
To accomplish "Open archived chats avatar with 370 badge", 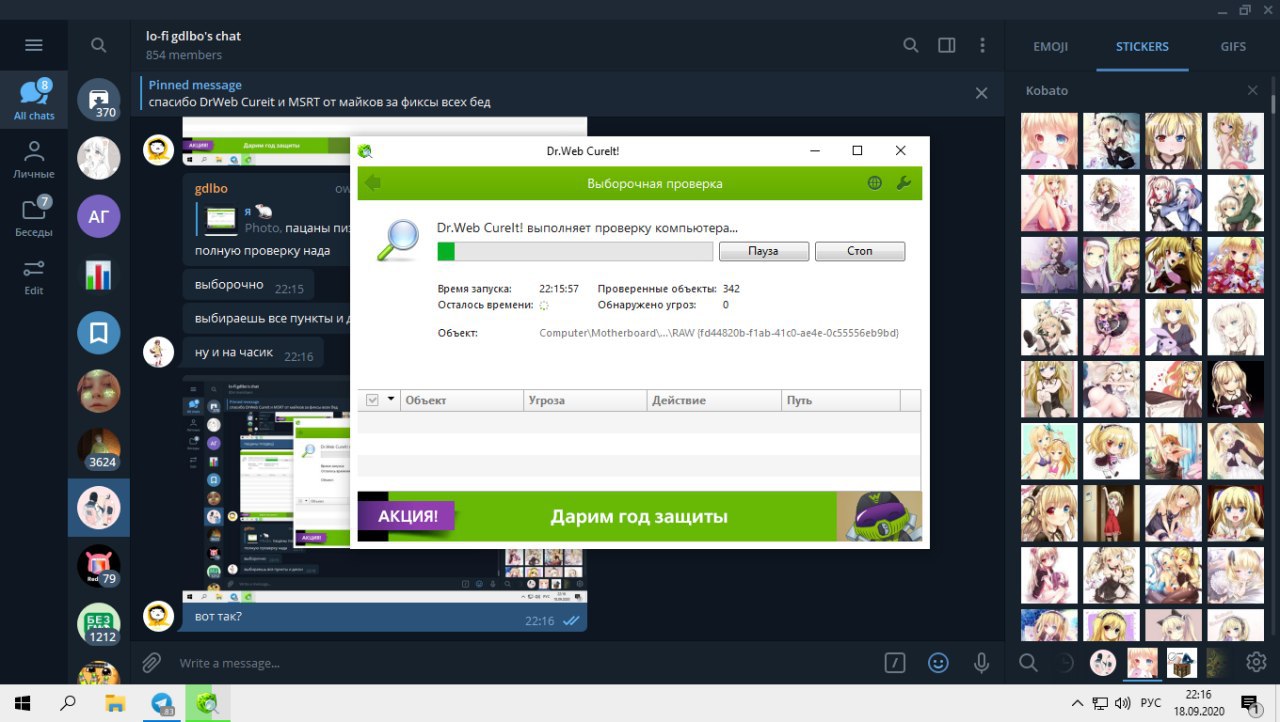I will click(98, 99).
